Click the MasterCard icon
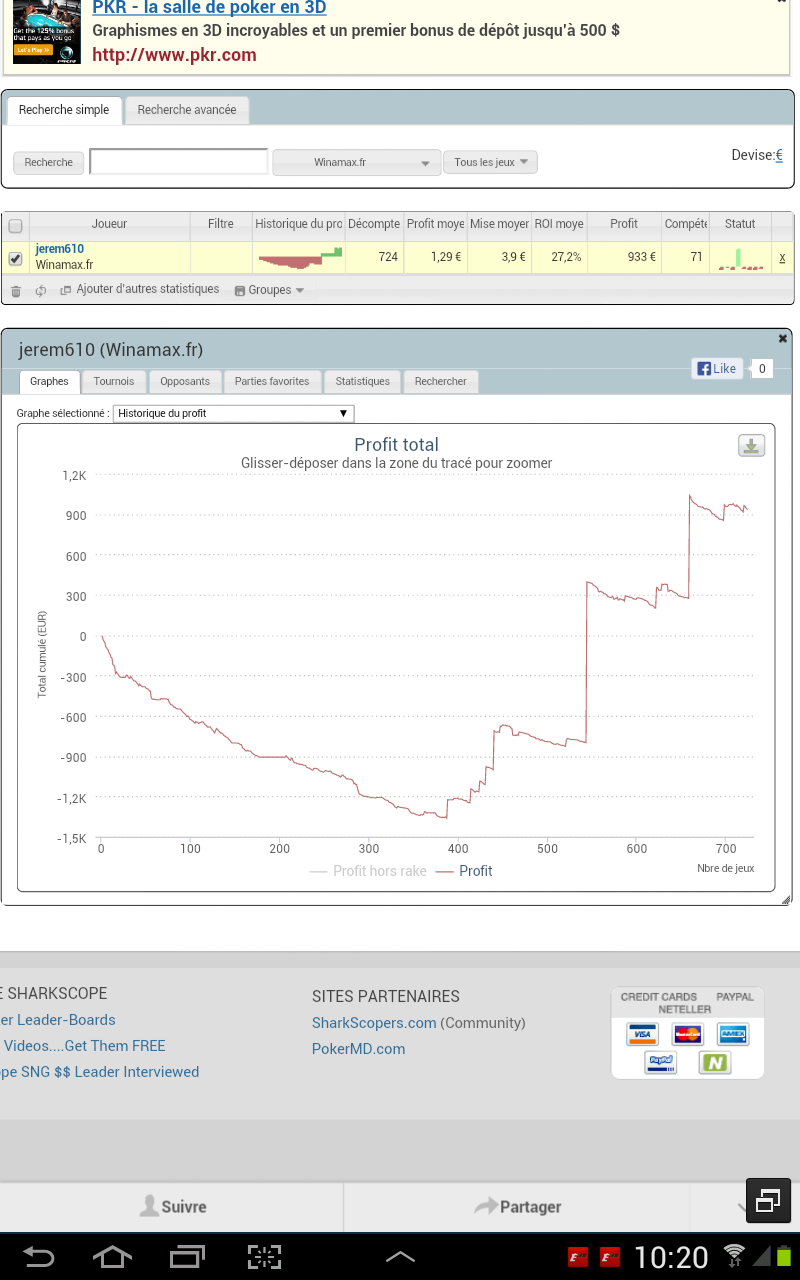800x1280 pixels. tap(687, 1034)
